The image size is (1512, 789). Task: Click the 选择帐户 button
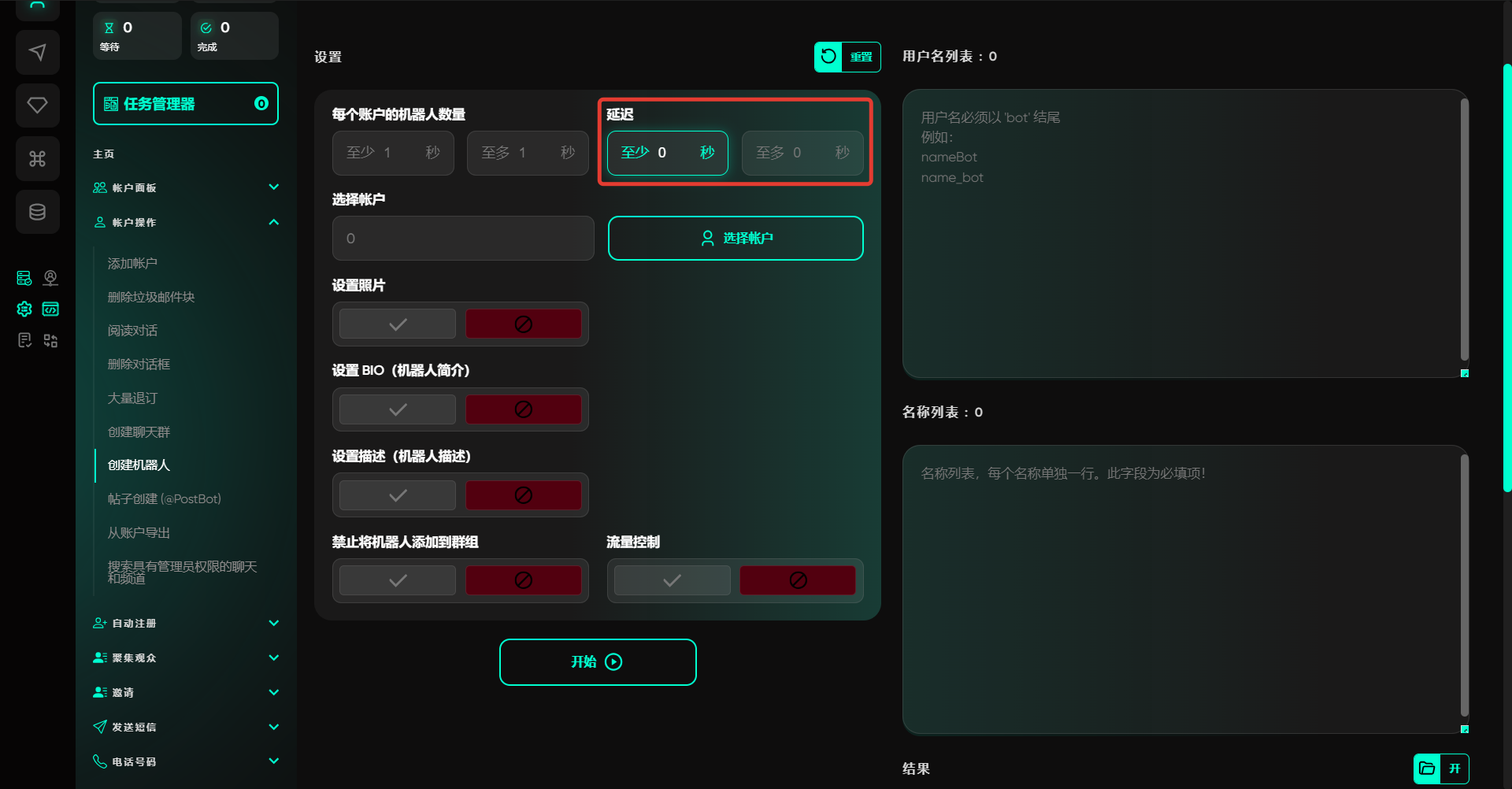(x=736, y=238)
